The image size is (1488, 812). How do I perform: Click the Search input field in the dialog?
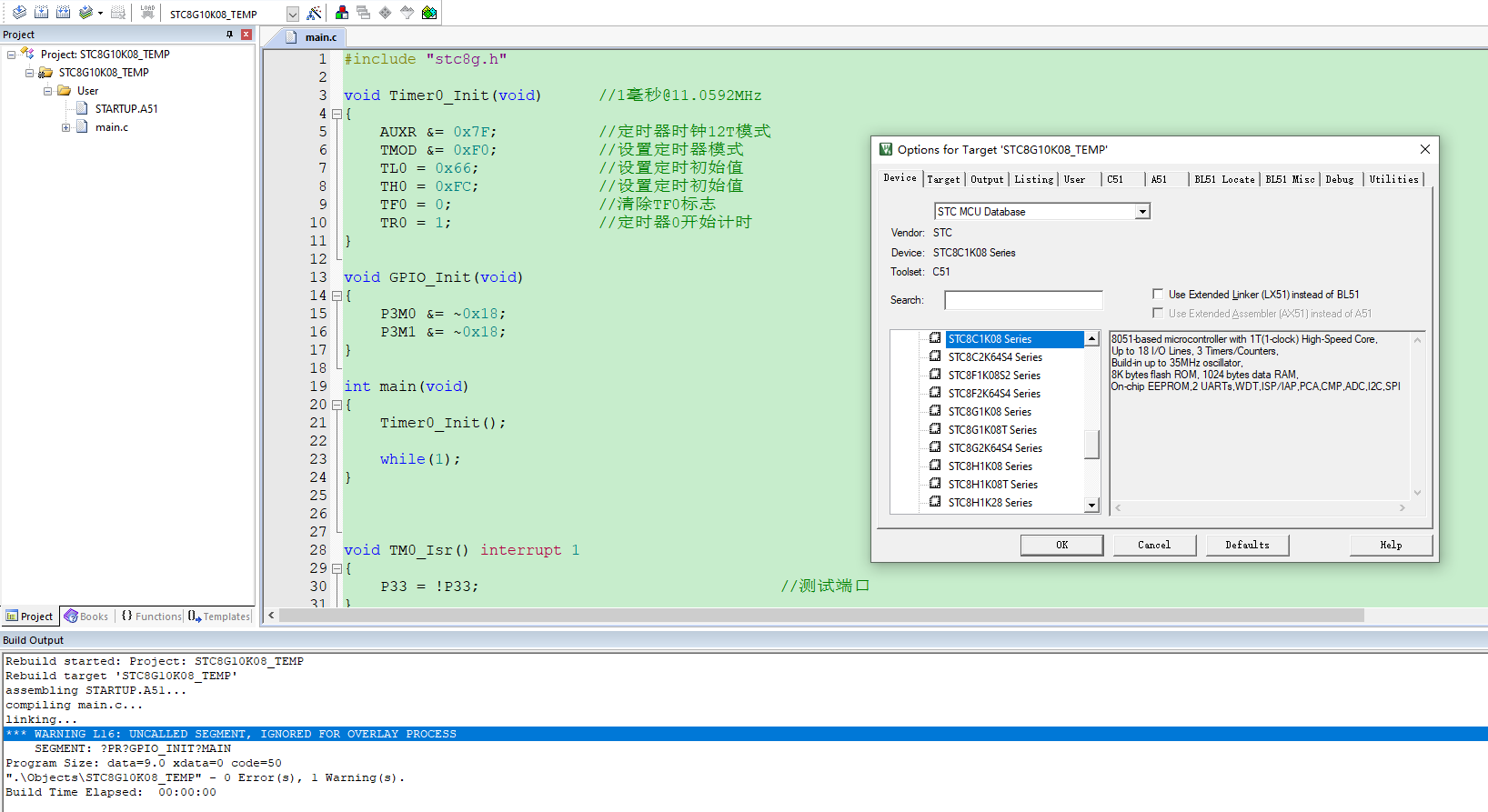pos(1023,300)
